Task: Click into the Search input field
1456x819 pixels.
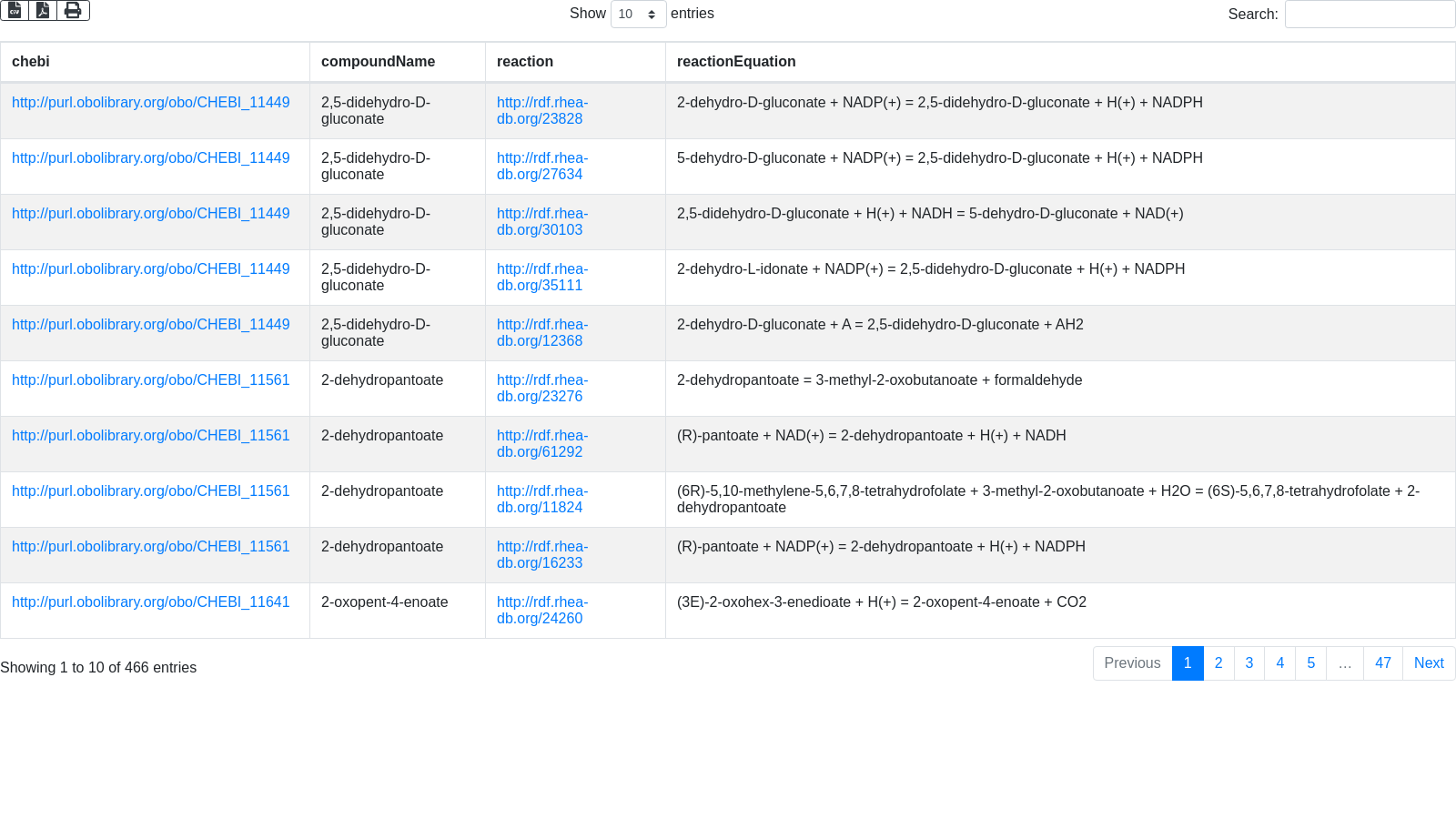Action: coord(1369,14)
